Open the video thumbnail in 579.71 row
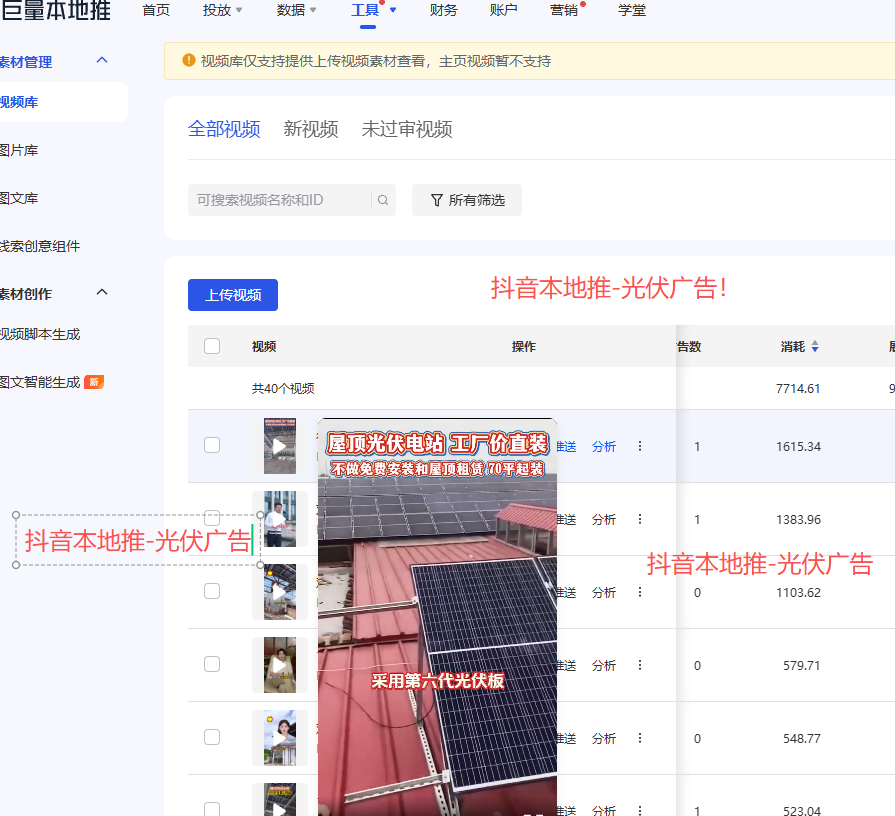This screenshot has height=816, width=895. coord(280,665)
